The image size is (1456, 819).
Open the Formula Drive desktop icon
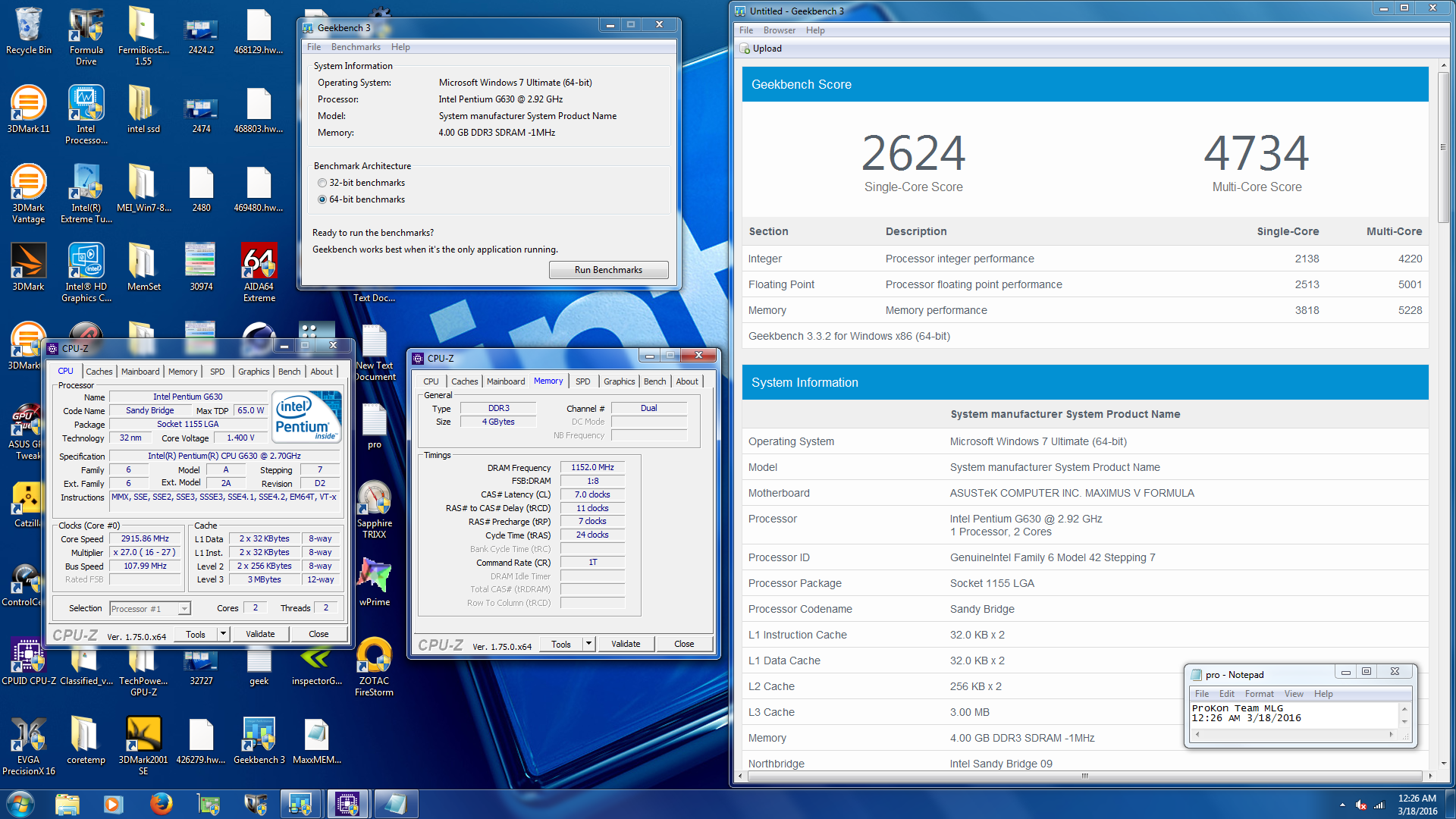point(86,35)
